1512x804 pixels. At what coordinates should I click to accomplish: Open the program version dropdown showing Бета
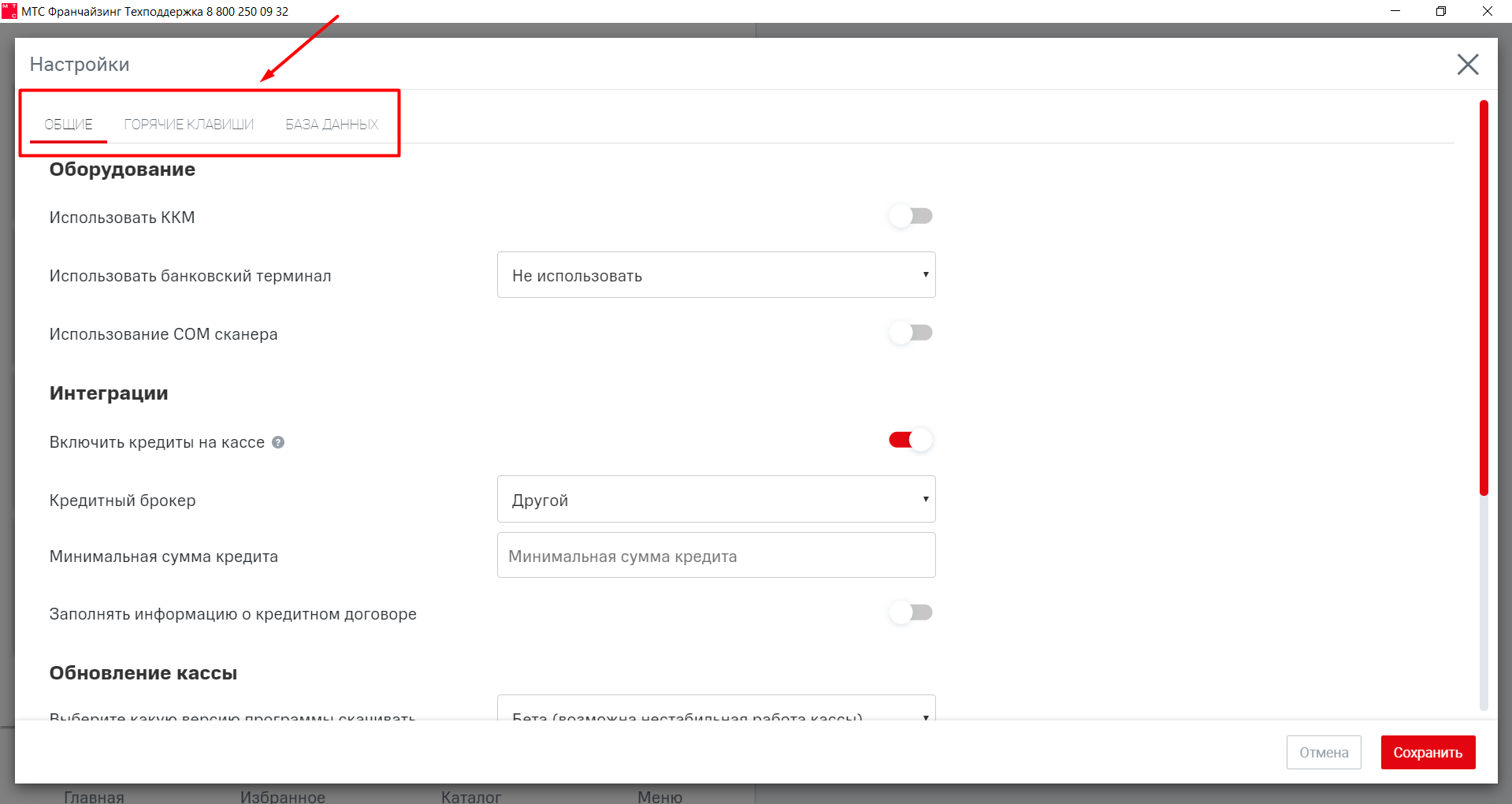click(x=716, y=707)
